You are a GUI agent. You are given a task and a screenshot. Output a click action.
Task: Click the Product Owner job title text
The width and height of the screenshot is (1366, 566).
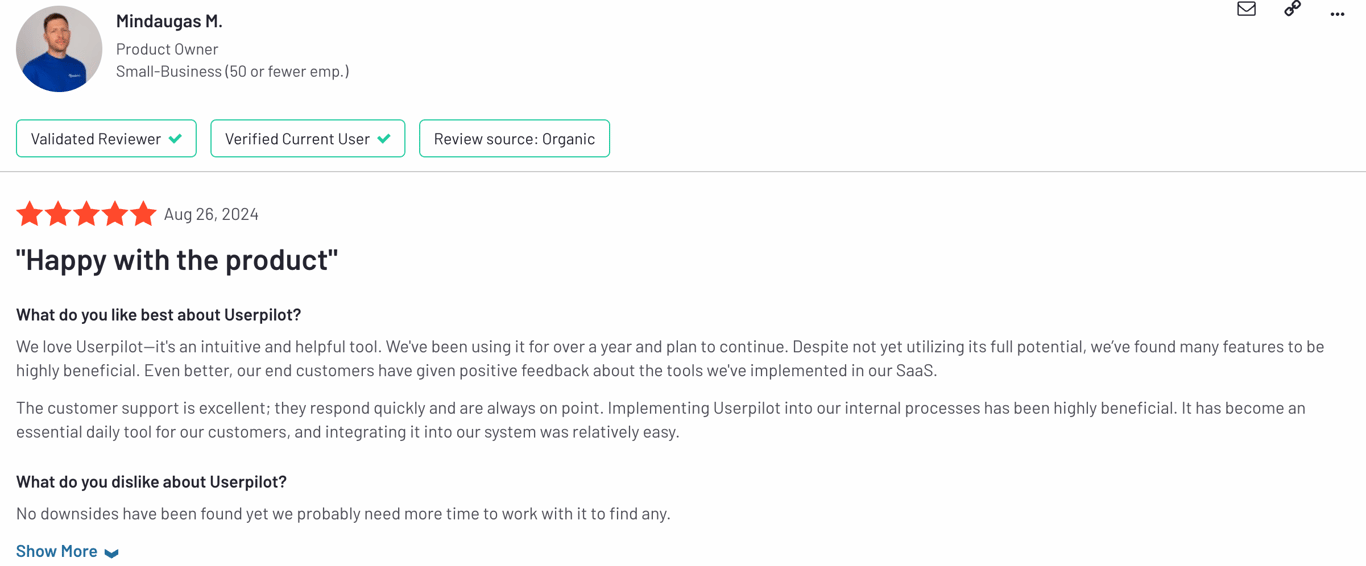click(x=167, y=49)
